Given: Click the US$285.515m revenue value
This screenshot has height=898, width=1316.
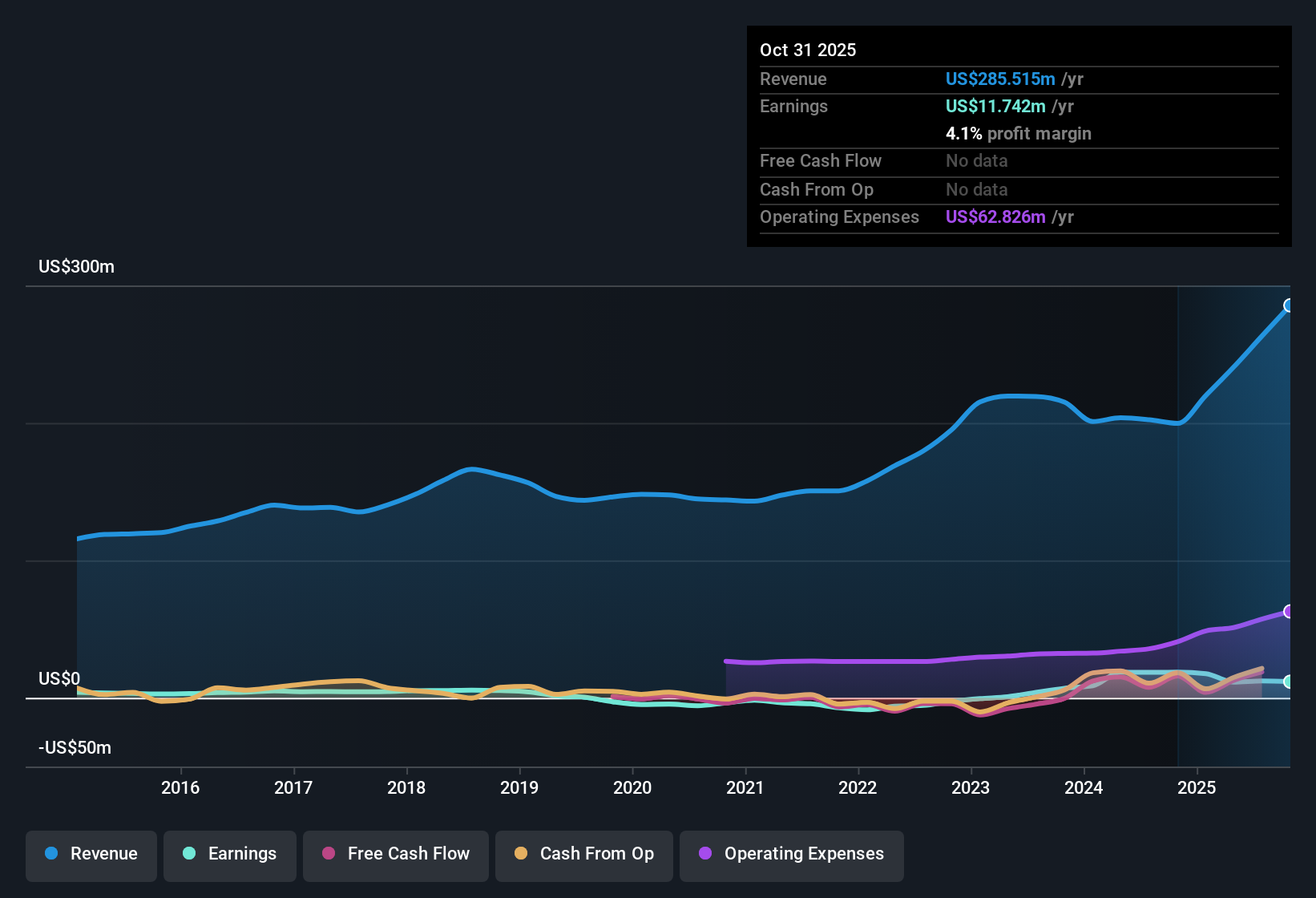Looking at the screenshot, I should click(1000, 79).
